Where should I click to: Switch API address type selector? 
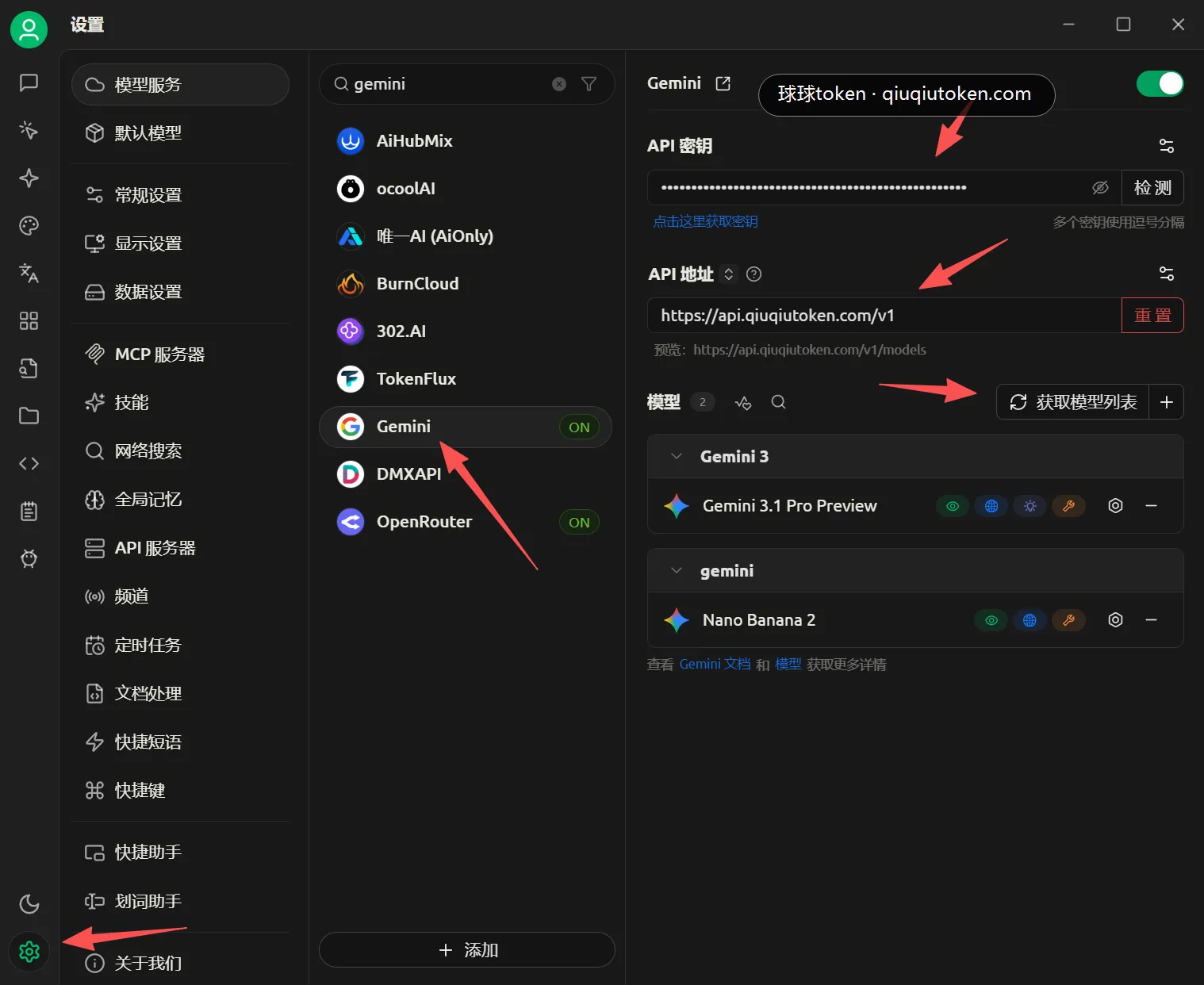tap(728, 274)
